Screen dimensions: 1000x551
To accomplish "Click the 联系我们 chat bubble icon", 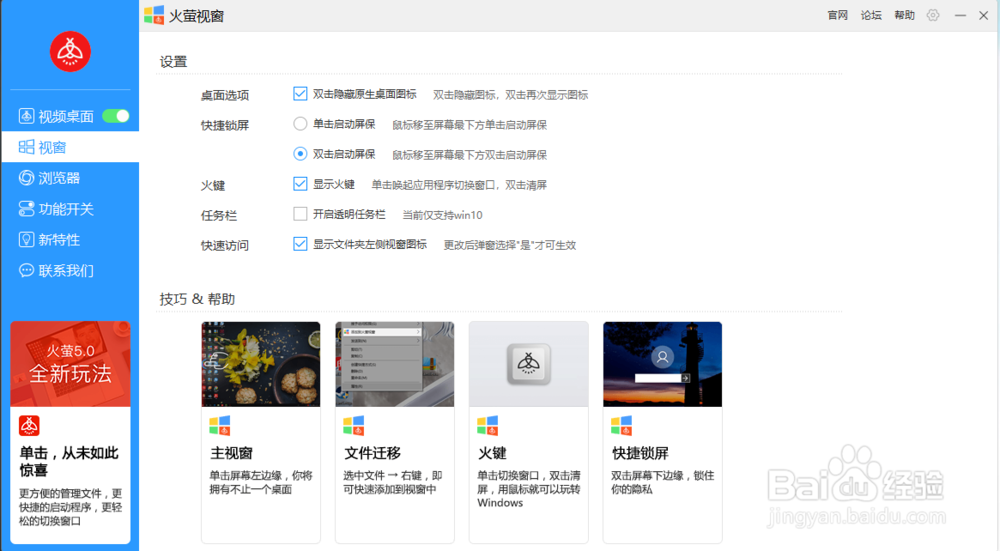I will click(x=26, y=270).
